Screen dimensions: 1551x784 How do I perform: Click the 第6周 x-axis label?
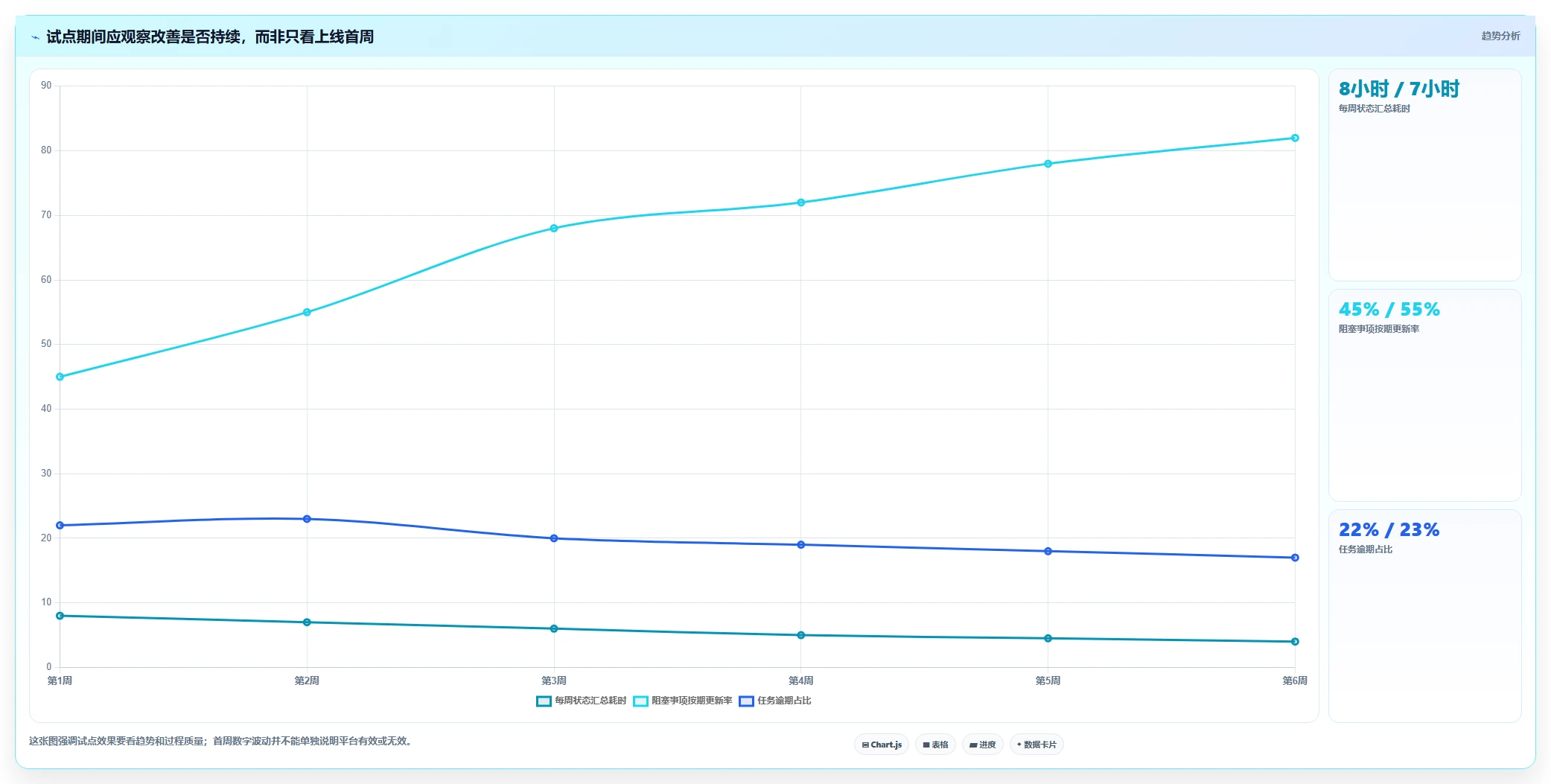[1295, 681]
